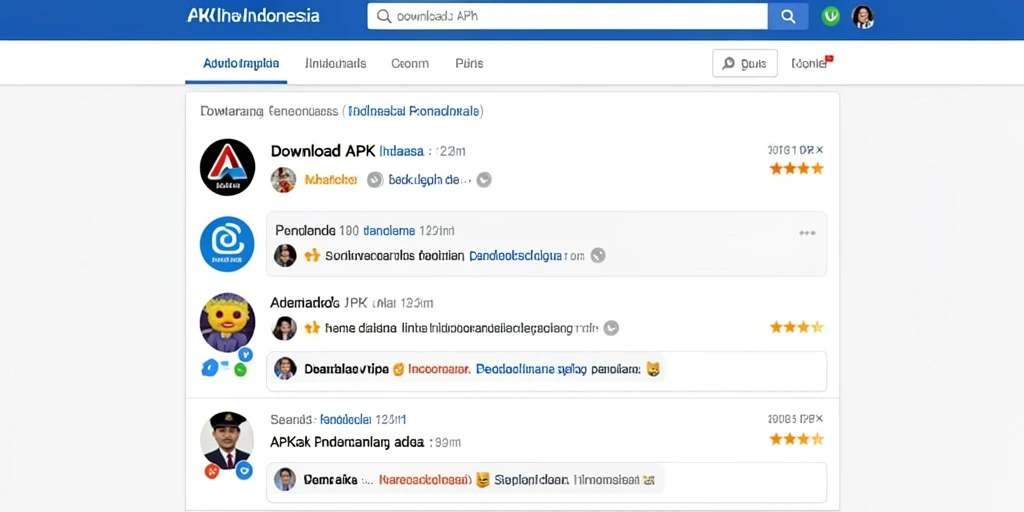
Task: Click the AK Indonesia site logo
Action: [x=253, y=16]
